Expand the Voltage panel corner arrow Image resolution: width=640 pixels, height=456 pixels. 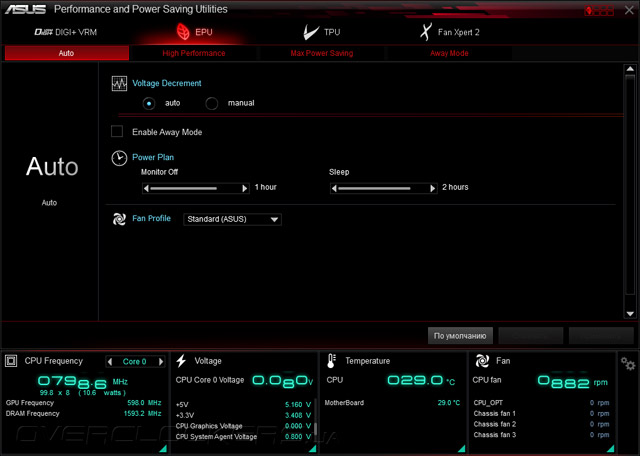312,449
